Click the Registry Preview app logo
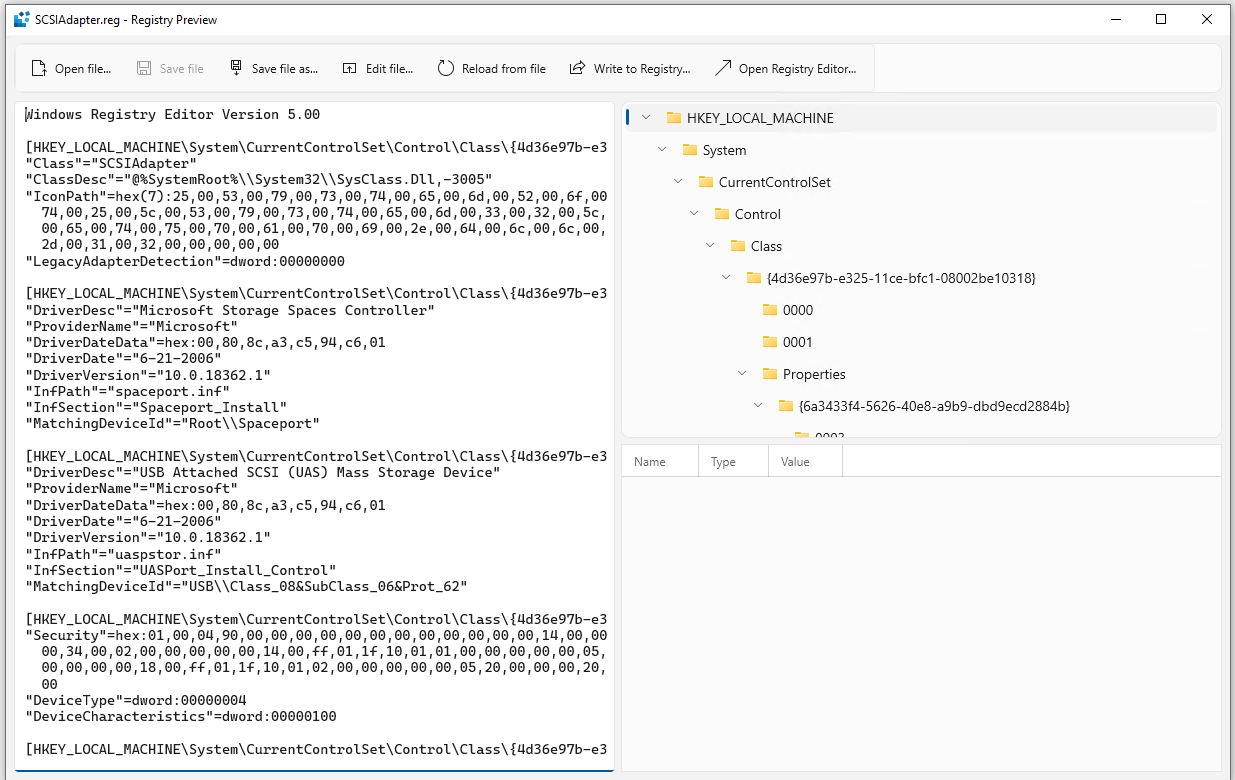The width and height of the screenshot is (1235, 780). tap(19, 19)
